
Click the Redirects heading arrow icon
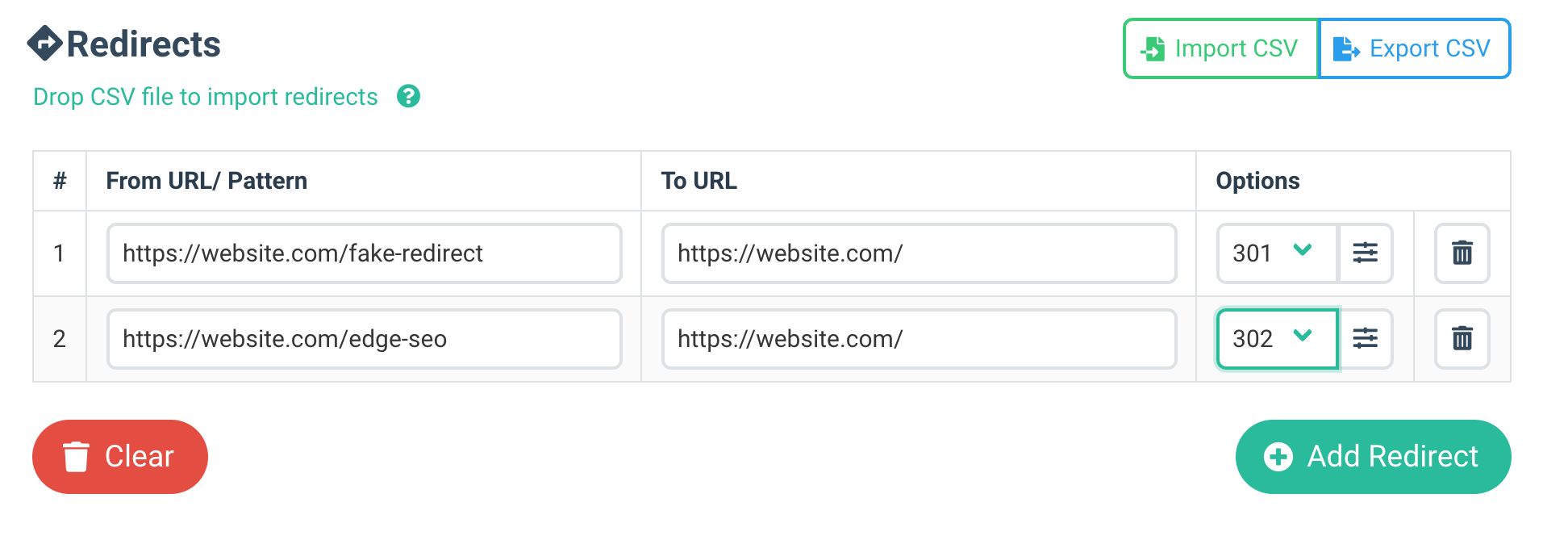44,44
